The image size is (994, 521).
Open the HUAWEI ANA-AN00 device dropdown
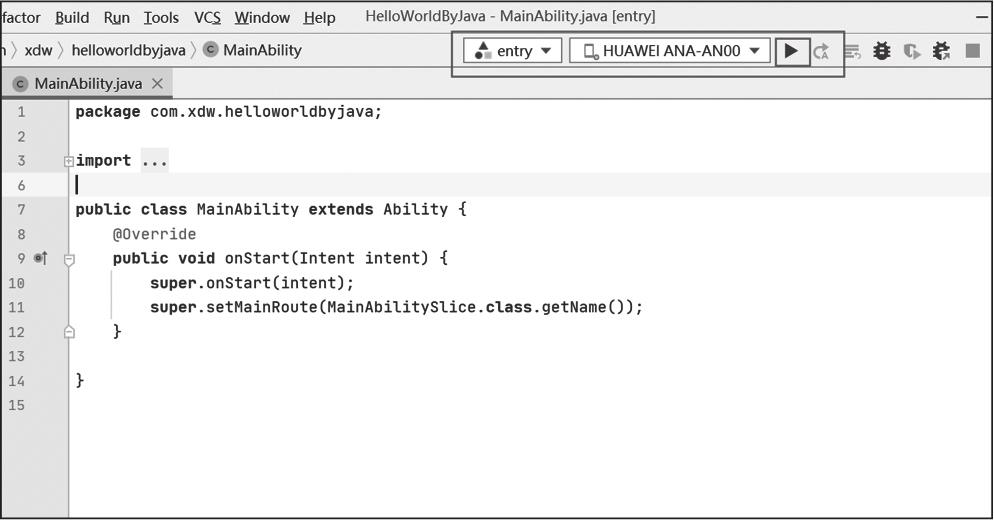coord(670,51)
